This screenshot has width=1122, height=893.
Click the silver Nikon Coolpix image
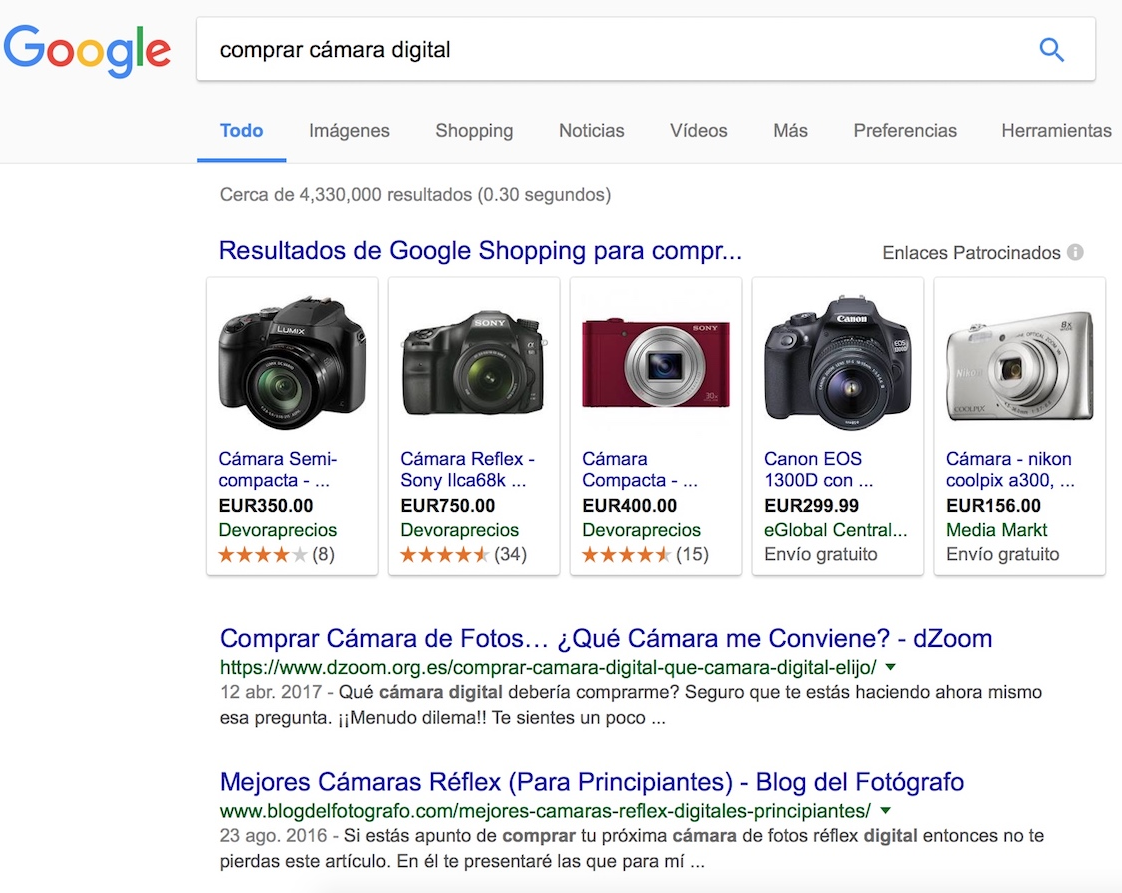coord(1020,365)
